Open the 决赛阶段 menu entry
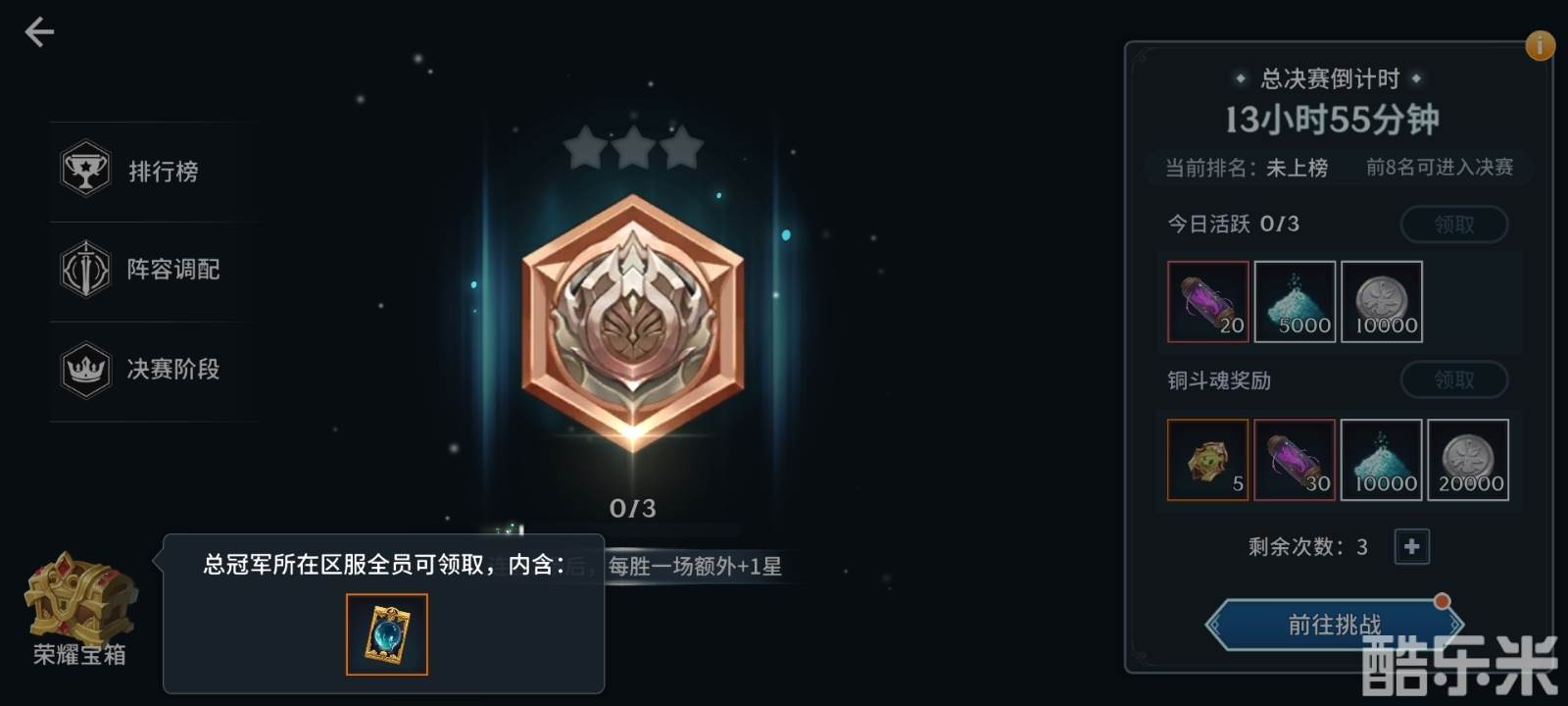 point(155,370)
